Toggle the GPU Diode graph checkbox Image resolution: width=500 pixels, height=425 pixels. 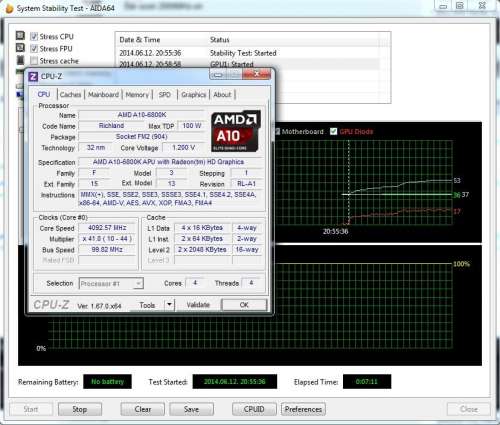click(x=333, y=131)
